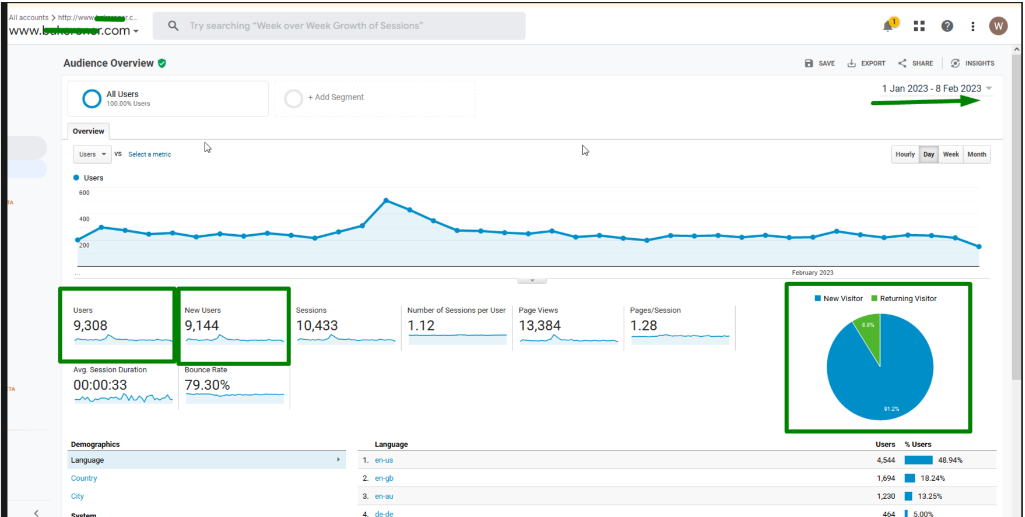Click the help question mark icon
1025x517 pixels.
[x=947, y=26]
